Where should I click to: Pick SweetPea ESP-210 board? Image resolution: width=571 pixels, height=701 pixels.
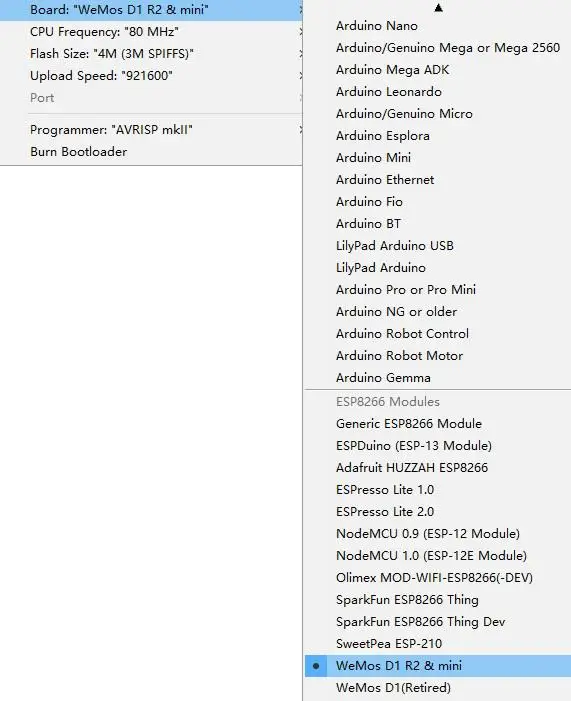[438, 643]
